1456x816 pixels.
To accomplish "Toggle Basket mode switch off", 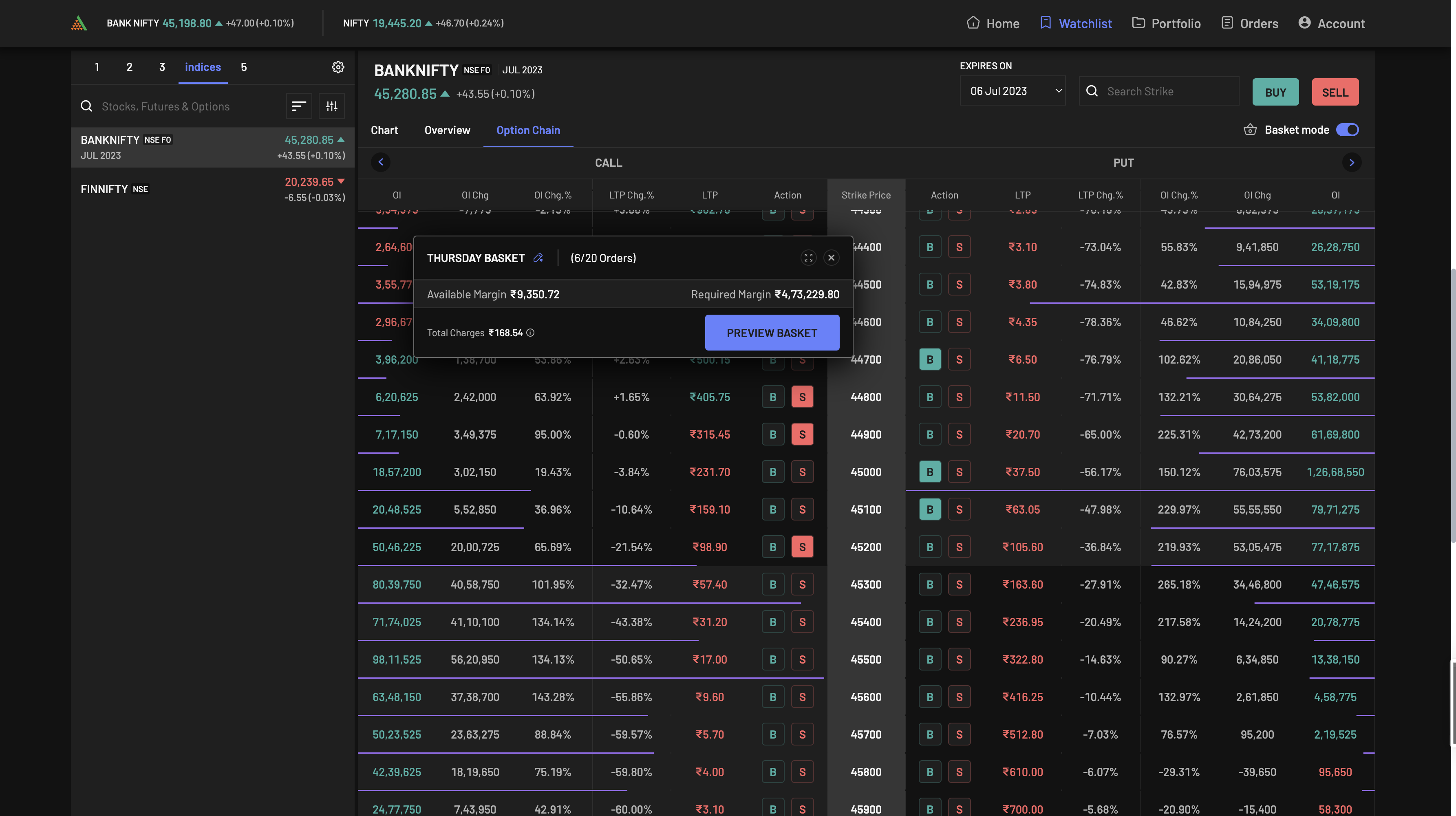I will click(1347, 130).
